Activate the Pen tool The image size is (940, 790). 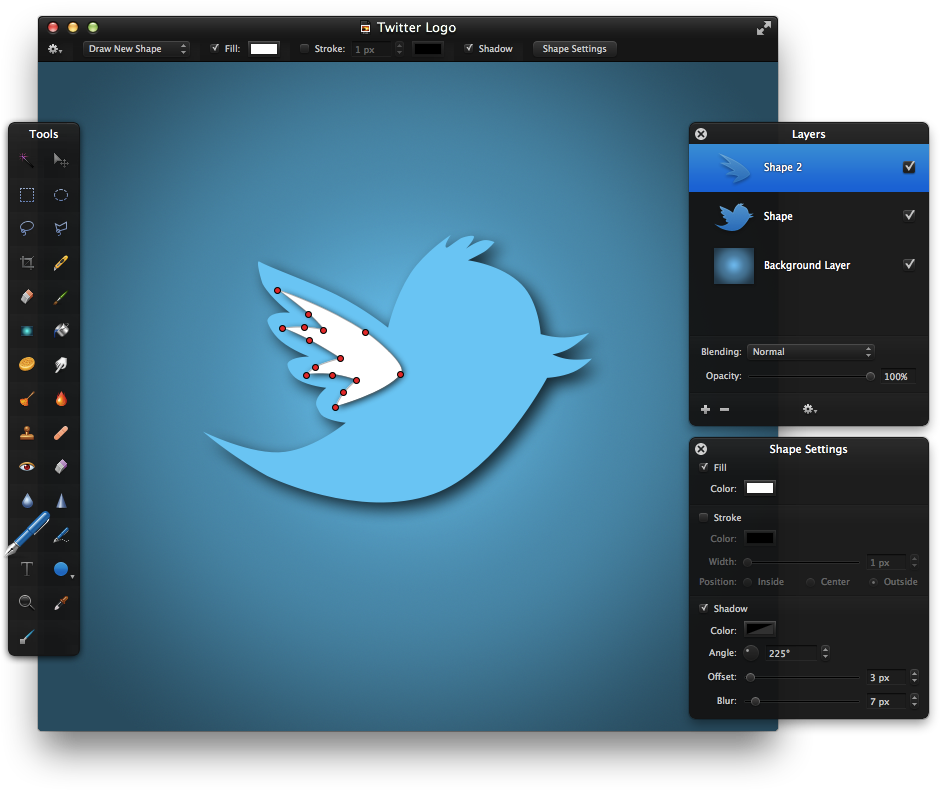click(x=25, y=534)
